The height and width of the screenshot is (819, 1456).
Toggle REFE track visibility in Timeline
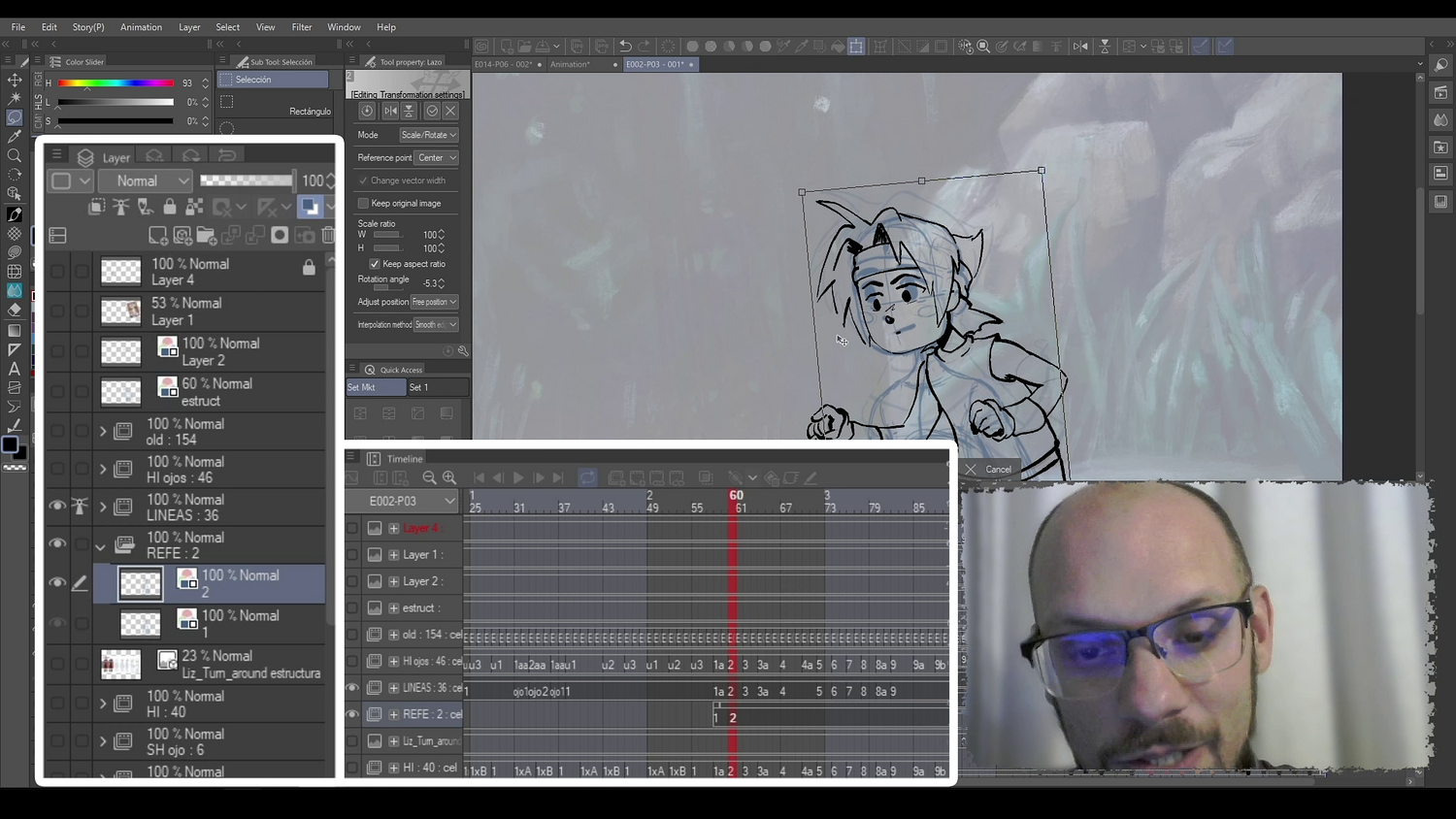click(x=352, y=714)
